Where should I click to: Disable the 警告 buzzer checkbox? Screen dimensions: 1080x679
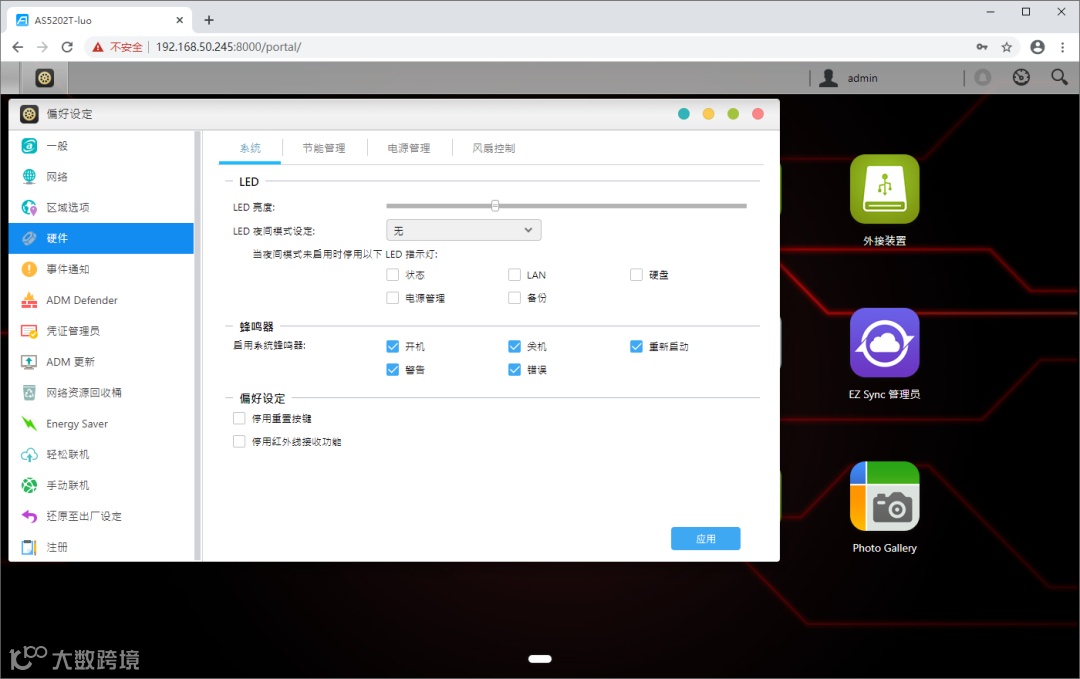click(x=392, y=369)
